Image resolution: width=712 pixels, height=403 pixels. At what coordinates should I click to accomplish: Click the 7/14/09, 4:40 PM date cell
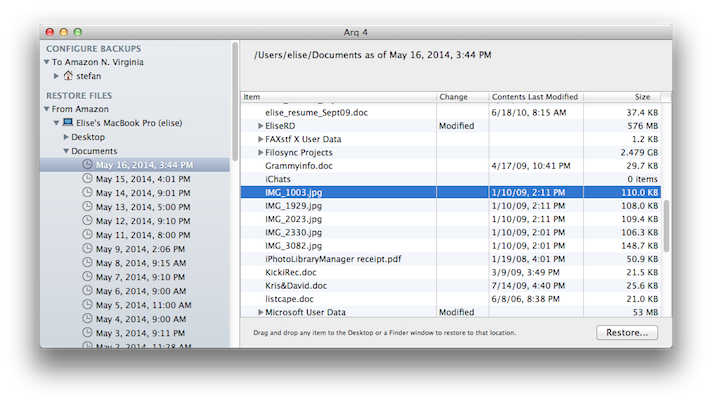point(528,285)
